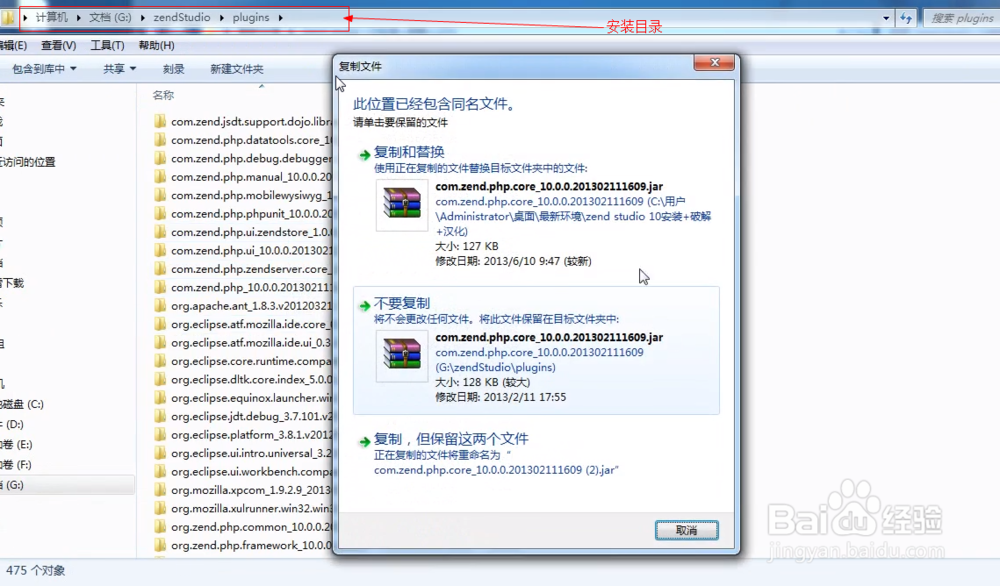Choose the 不要复制 option
This screenshot has width=1000, height=586.
536,350
